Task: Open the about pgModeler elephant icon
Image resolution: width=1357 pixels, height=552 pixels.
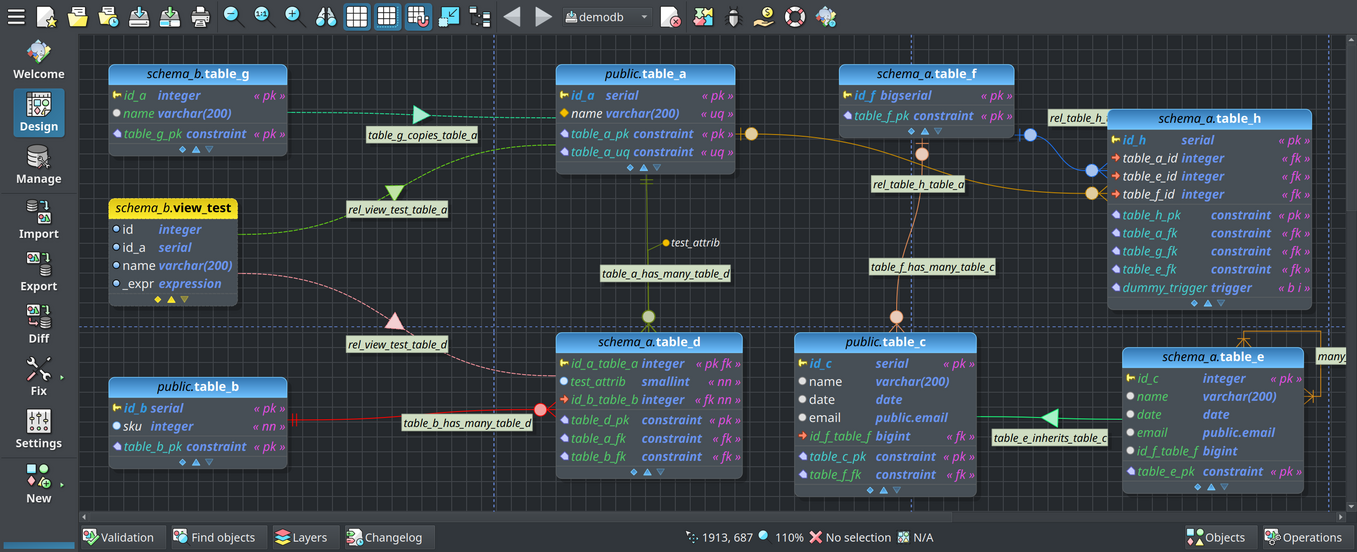Action: pos(826,17)
